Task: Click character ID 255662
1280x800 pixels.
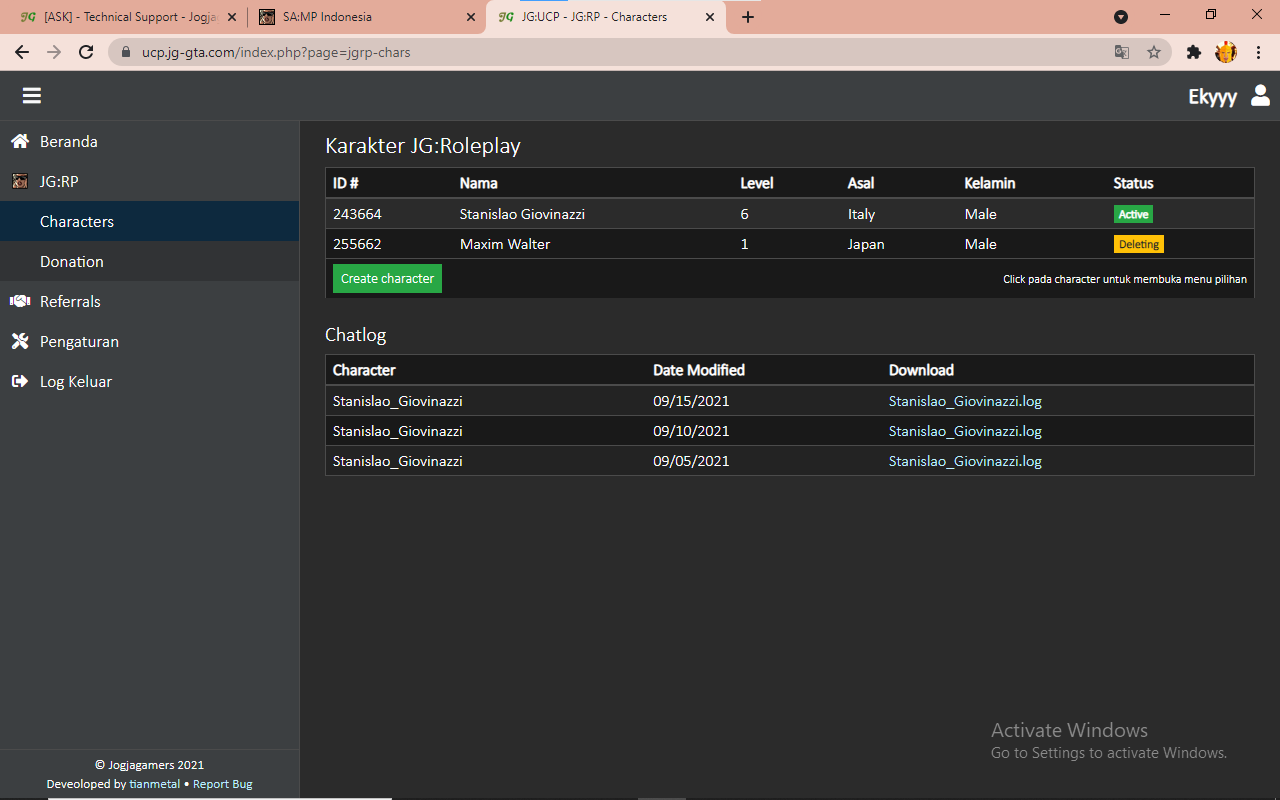Action: [357, 244]
